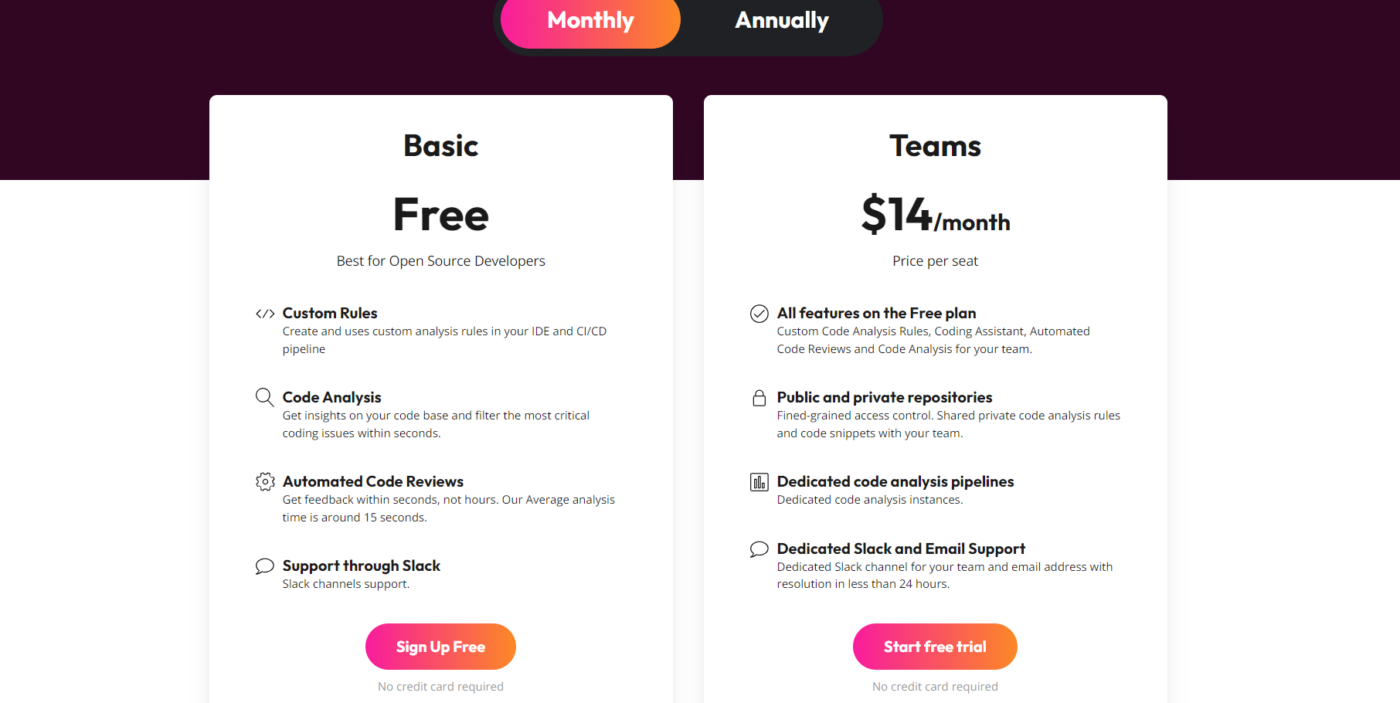Click the Support through Slack chat bubble icon

tap(265, 566)
